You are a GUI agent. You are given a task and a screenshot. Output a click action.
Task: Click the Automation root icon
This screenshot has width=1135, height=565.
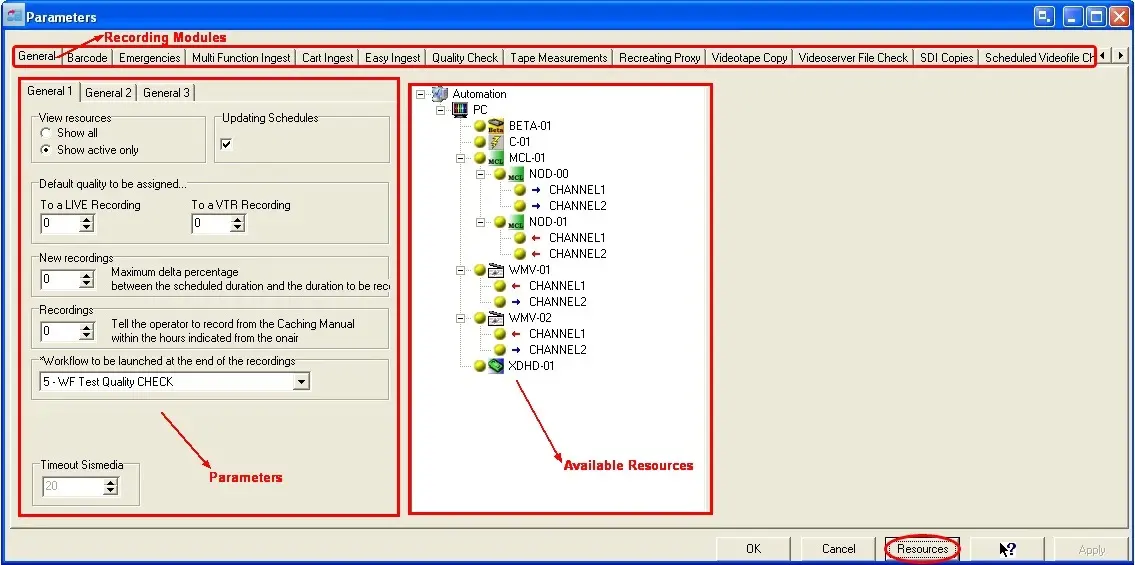click(440, 94)
